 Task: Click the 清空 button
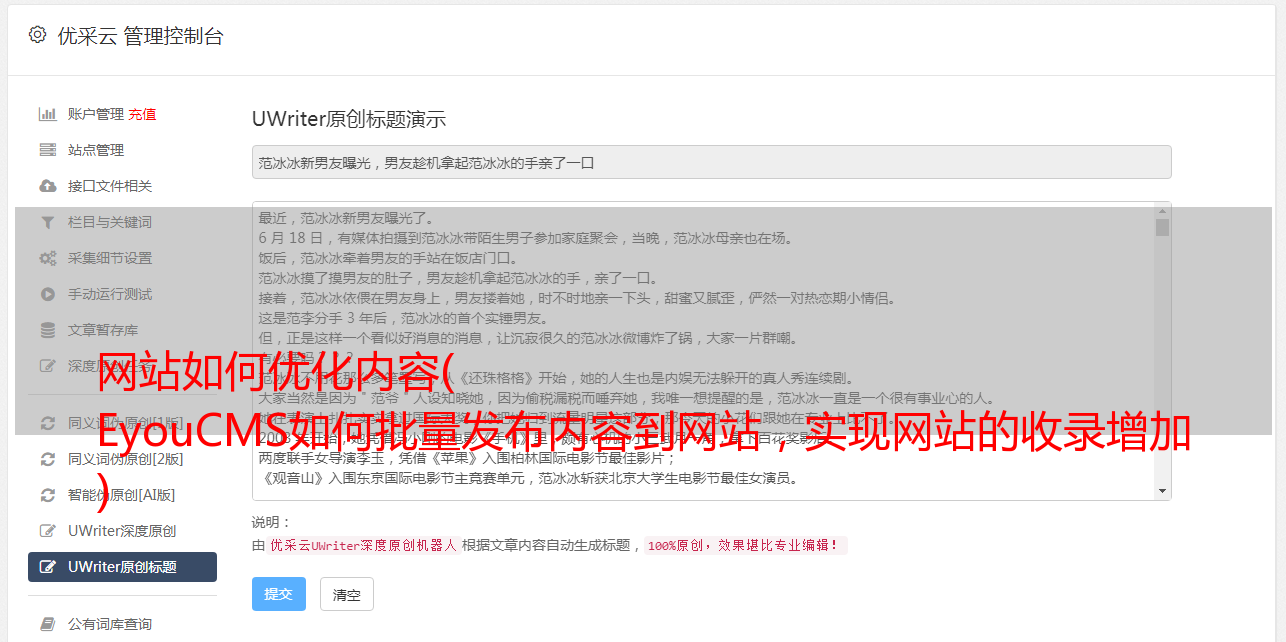click(346, 594)
